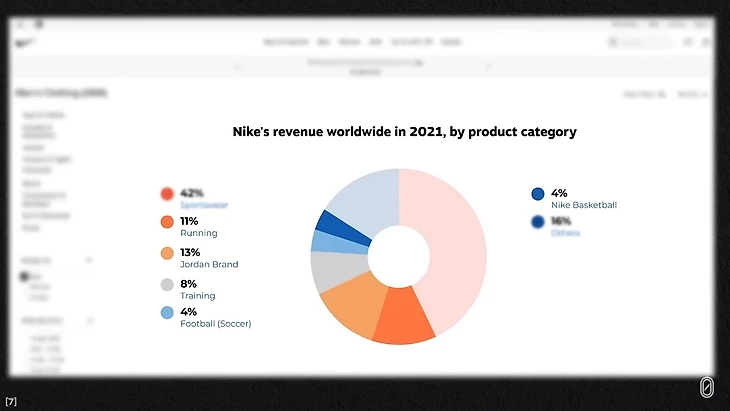Click the [7] footnote reference
730x411 pixels.
coord(11,401)
